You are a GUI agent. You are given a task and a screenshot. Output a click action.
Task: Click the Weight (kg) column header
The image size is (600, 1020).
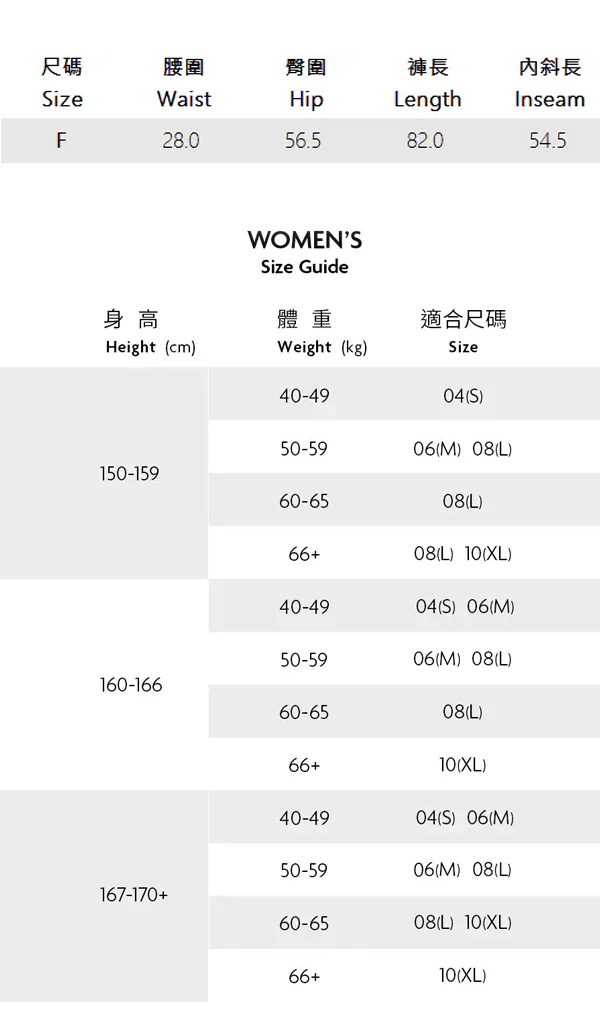[x=322, y=333]
